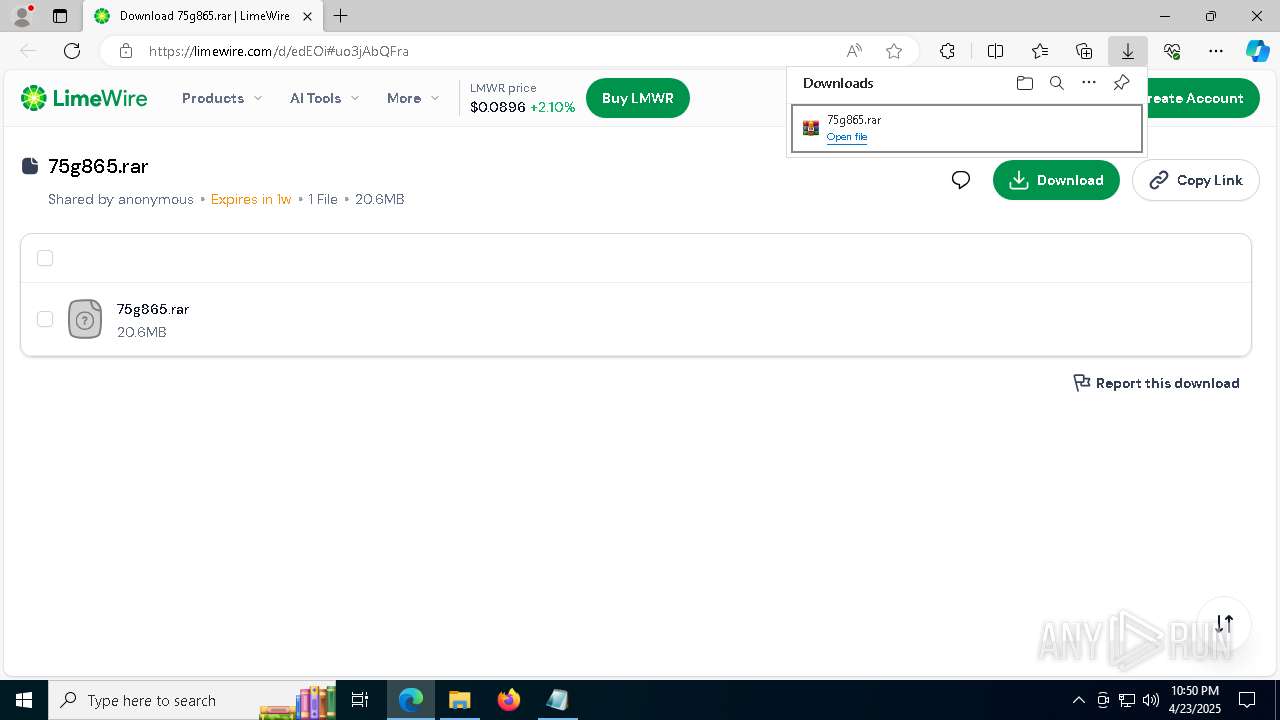This screenshot has width=1280, height=720.
Task: Click the 75g865.rar WinRAR file icon
Action: (x=811, y=128)
